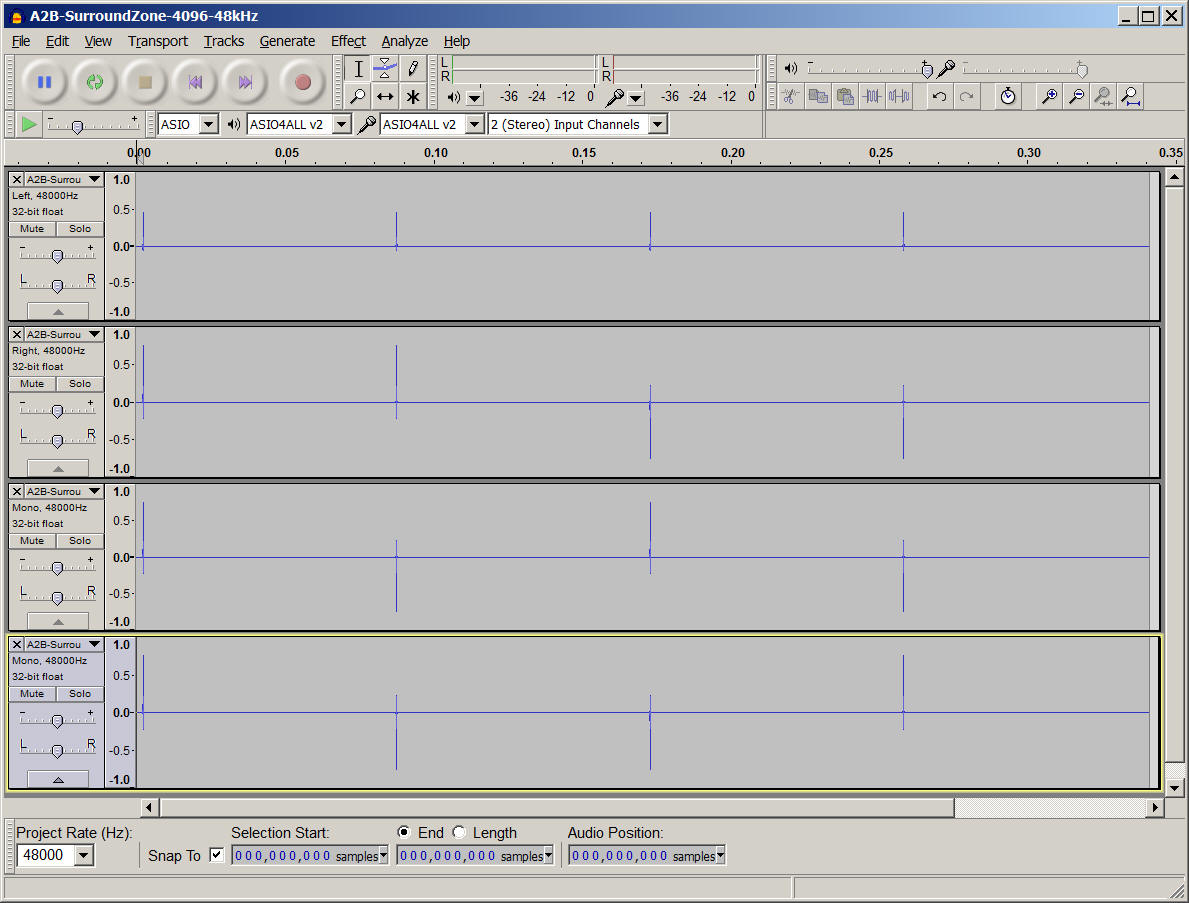Open the 2 (Stereo) Input Channels dropdown

click(x=658, y=124)
